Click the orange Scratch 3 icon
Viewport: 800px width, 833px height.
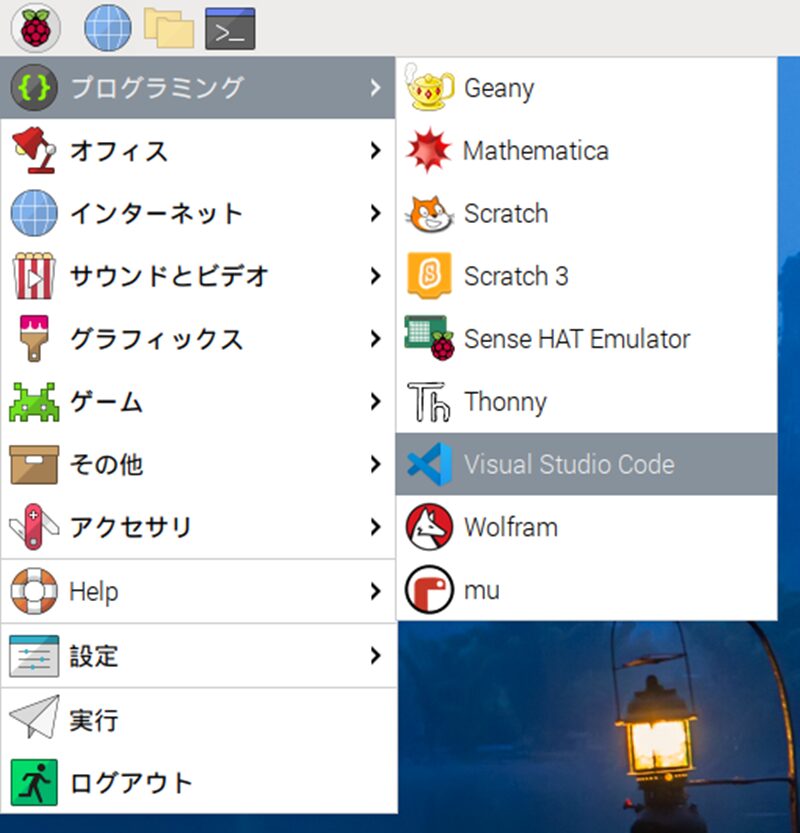point(429,276)
